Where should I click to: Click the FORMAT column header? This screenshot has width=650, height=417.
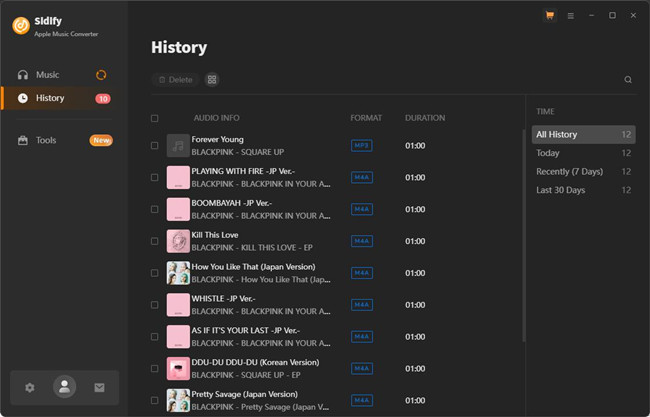coord(366,118)
